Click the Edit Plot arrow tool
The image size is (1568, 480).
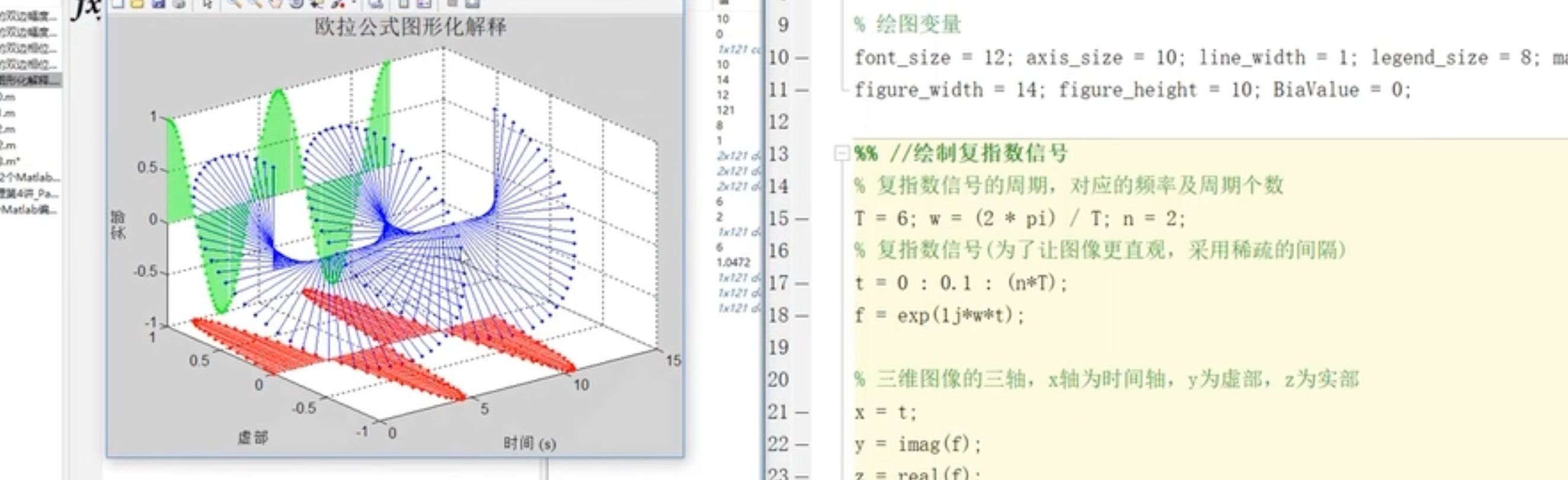point(208,3)
